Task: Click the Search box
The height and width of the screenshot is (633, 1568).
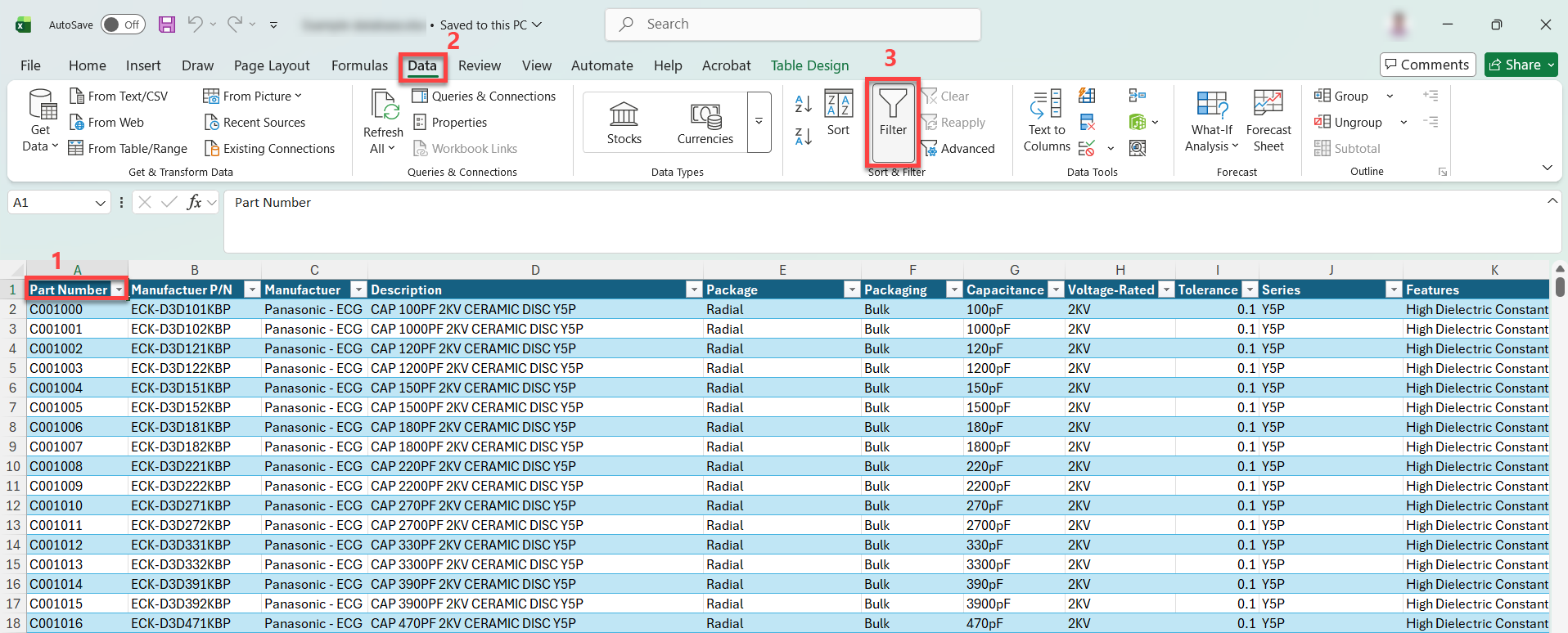Action: click(x=793, y=25)
